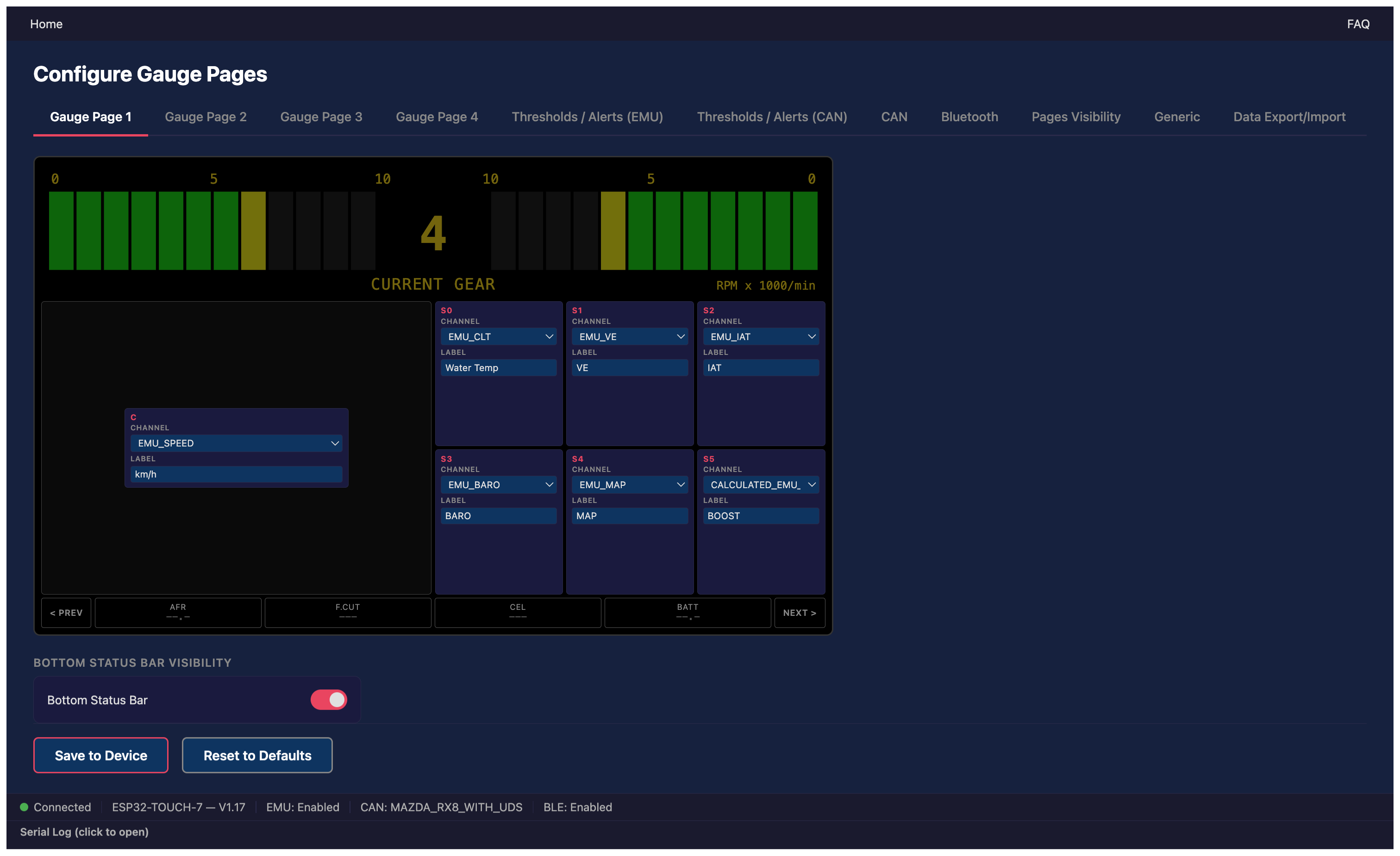Screen dimensions: 1400x856
Task: Select the Gauge Page 1 tab
Action: coord(91,117)
